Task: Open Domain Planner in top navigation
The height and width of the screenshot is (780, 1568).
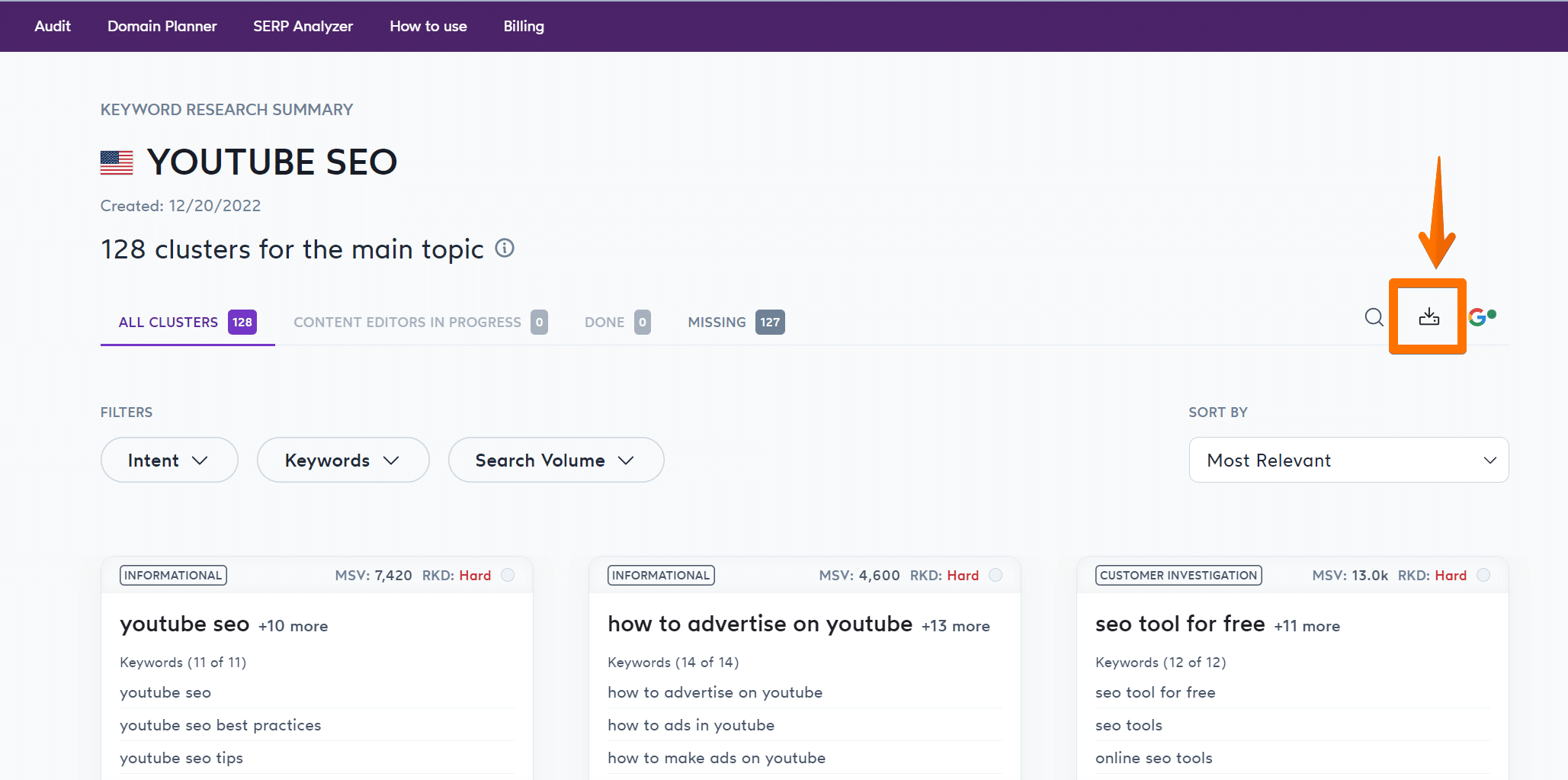Action: (162, 26)
